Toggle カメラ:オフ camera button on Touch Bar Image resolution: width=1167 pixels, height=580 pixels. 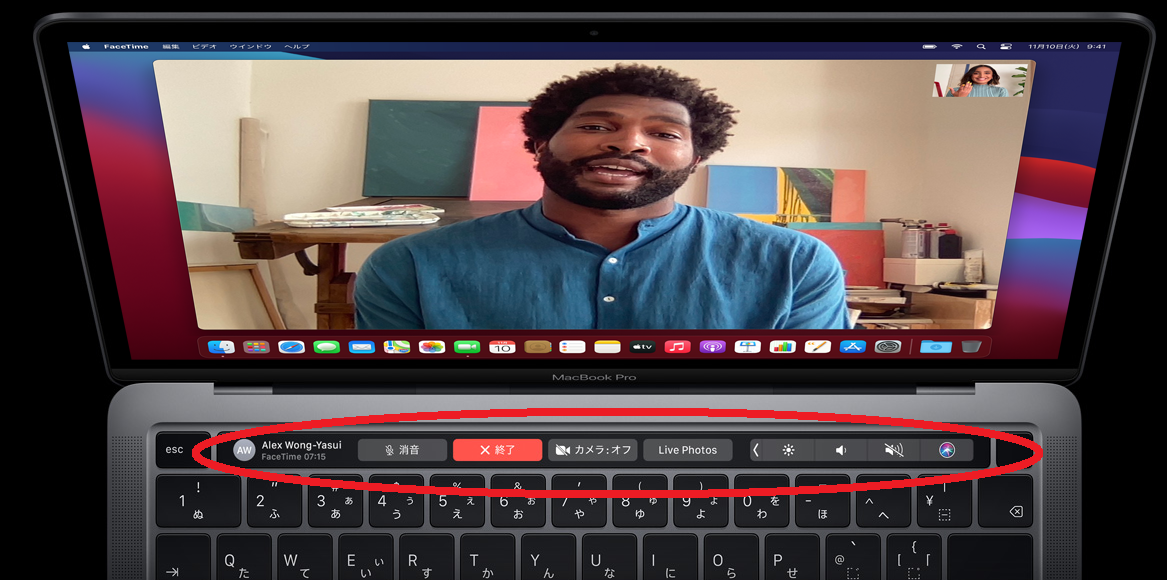[593, 450]
